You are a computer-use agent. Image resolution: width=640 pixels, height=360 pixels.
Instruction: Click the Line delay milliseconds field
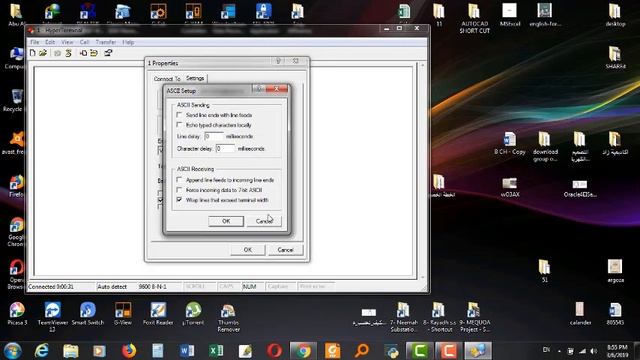click(214, 136)
